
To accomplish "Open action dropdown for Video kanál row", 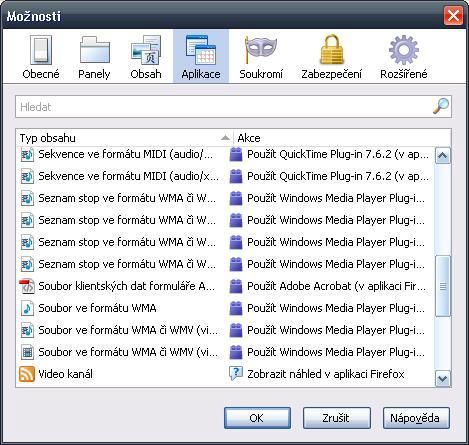I will pos(331,374).
